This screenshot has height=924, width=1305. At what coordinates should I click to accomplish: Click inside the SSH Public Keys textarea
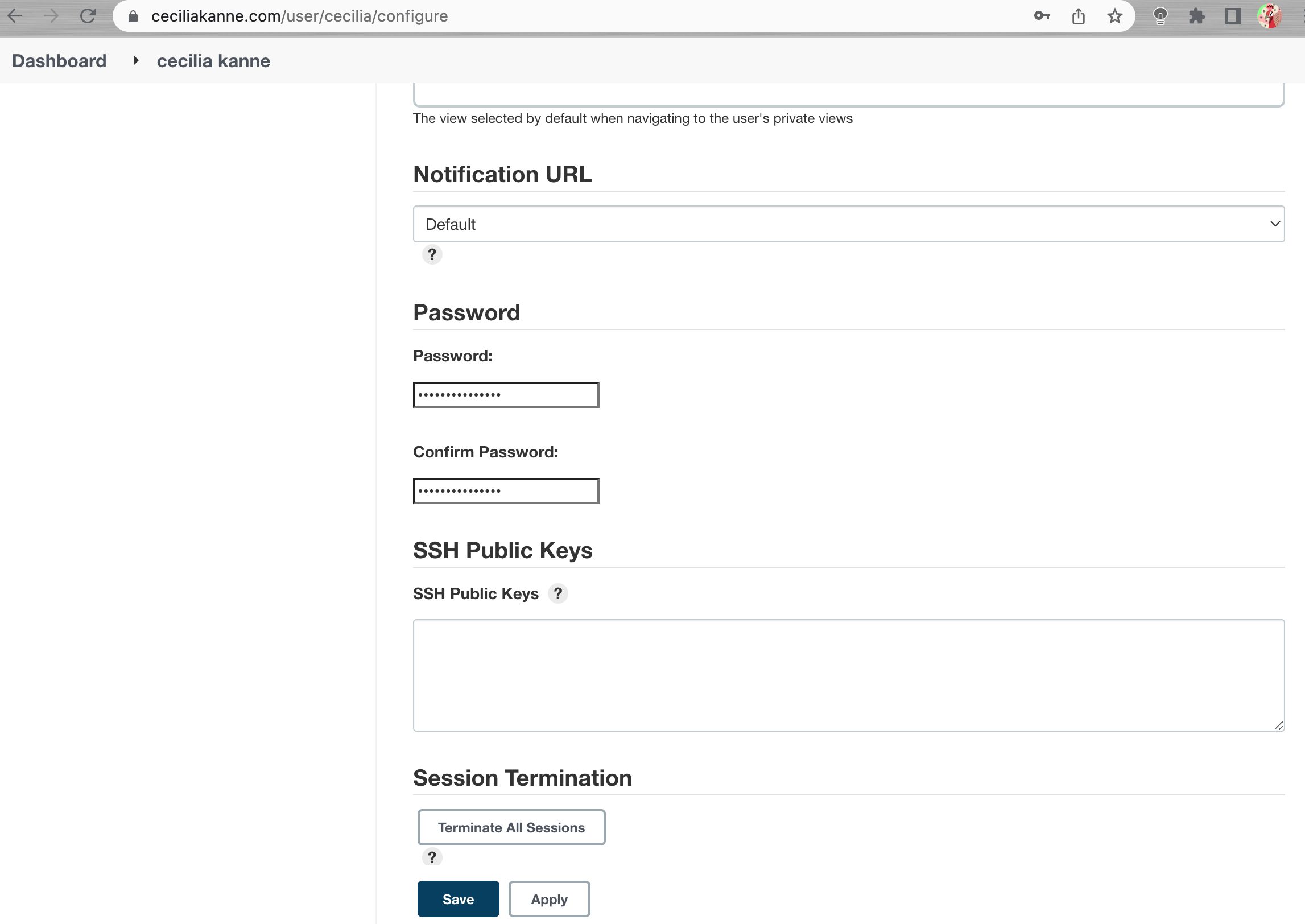tap(848, 675)
